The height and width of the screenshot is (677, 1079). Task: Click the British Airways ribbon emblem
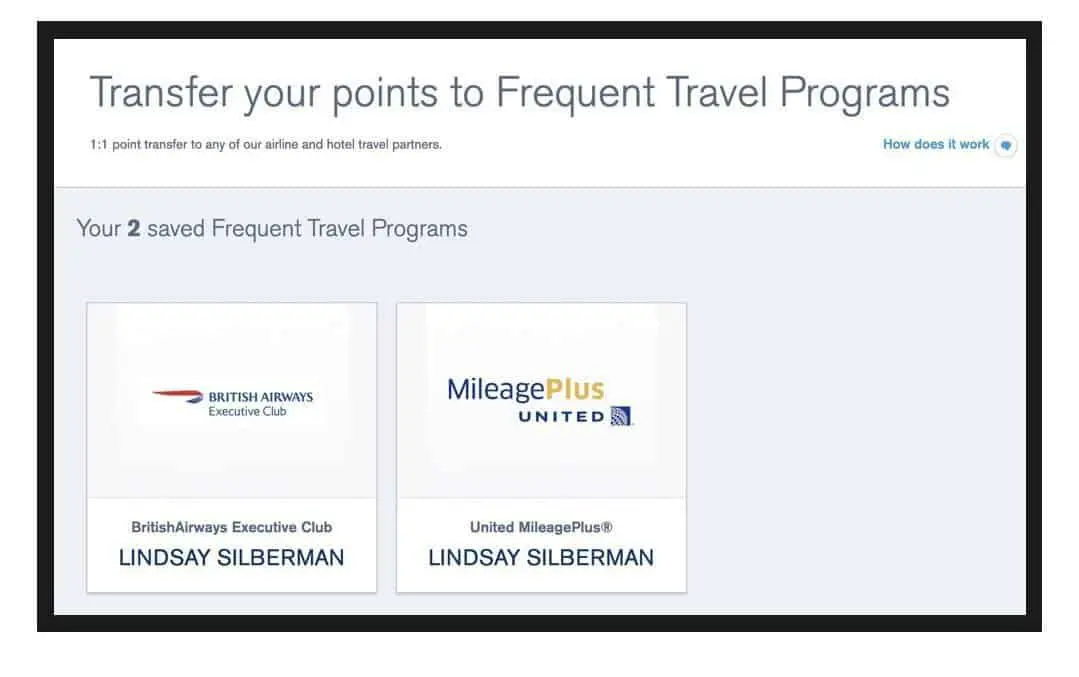click(177, 394)
